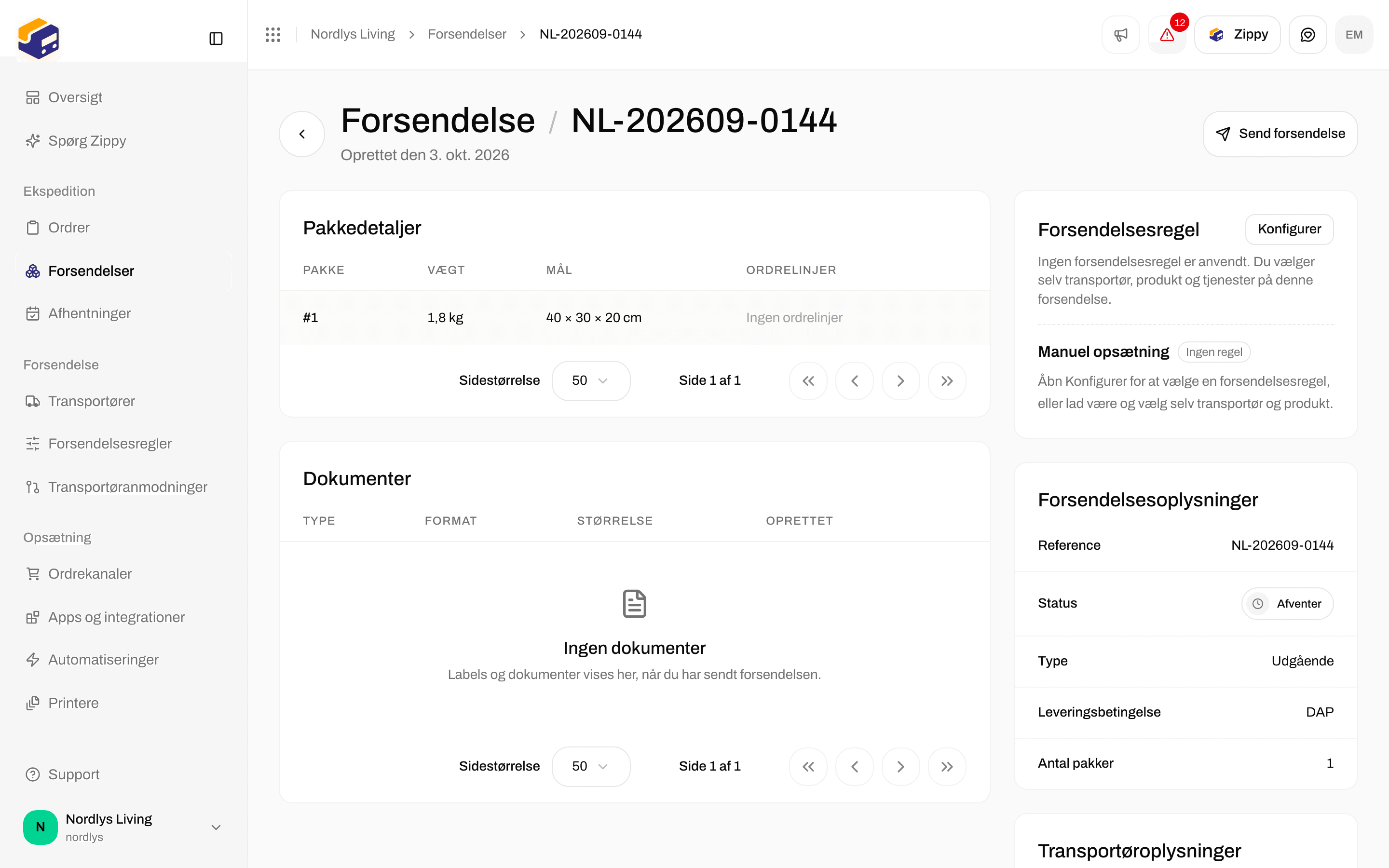Click the Ingen regel badge
This screenshot has height=868, width=1389.
(1214, 352)
